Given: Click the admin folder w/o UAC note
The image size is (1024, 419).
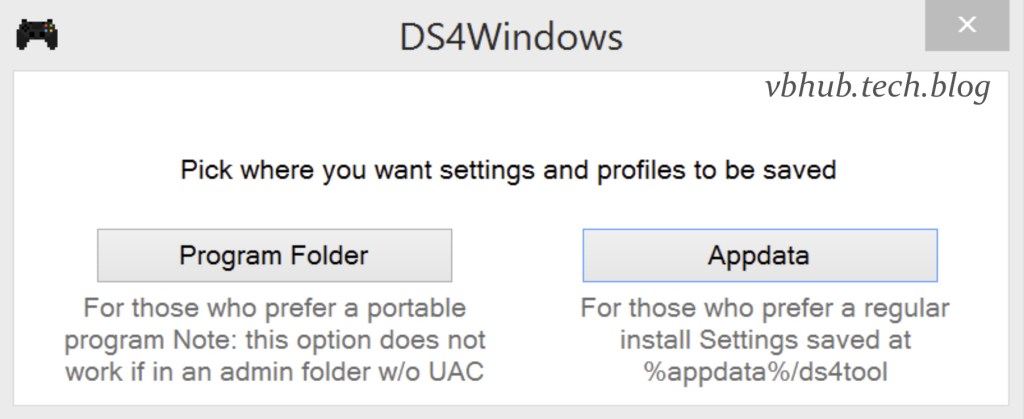Looking at the screenshot, I should [x=274, y=372].
